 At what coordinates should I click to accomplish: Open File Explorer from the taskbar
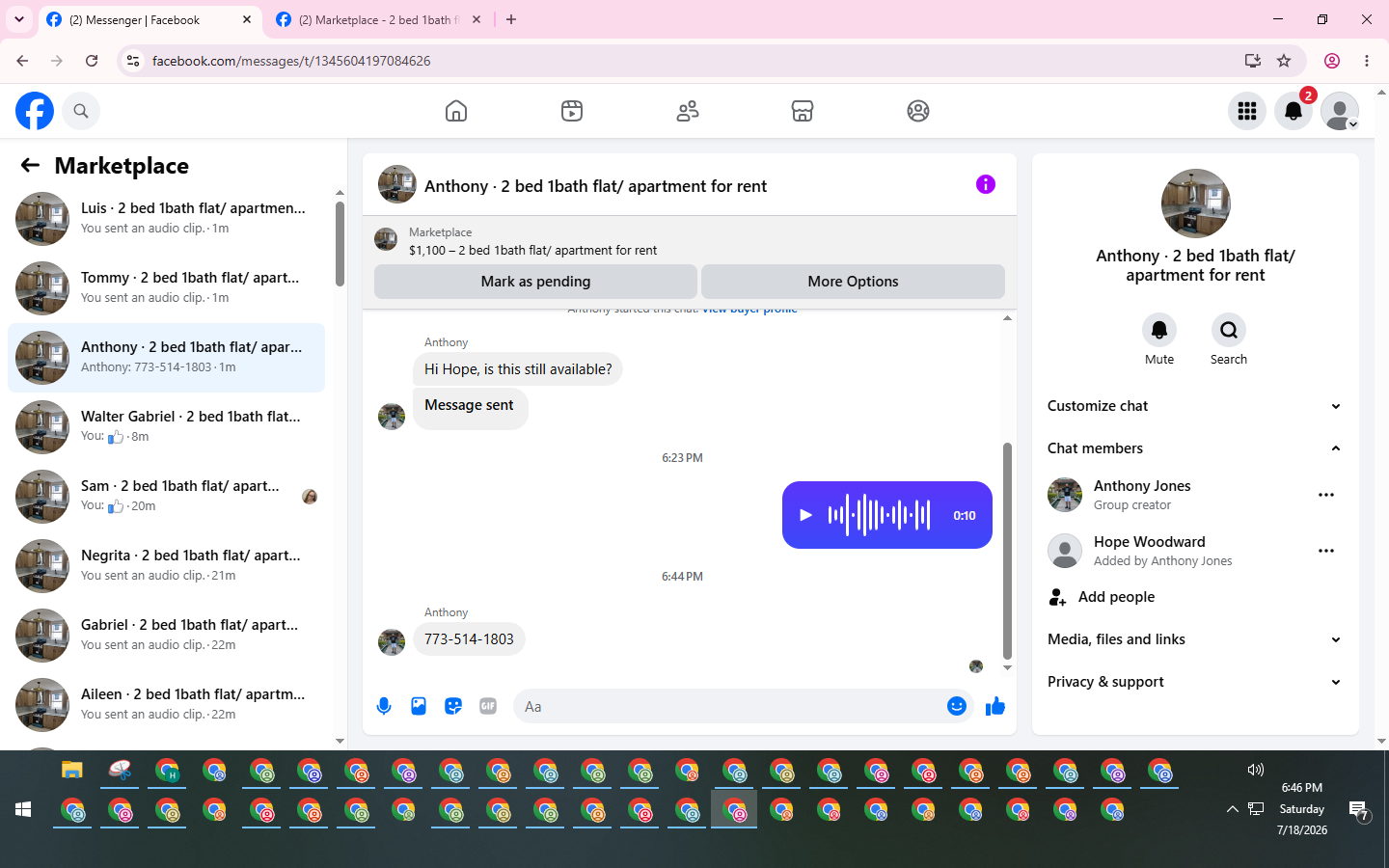(72, 770)
